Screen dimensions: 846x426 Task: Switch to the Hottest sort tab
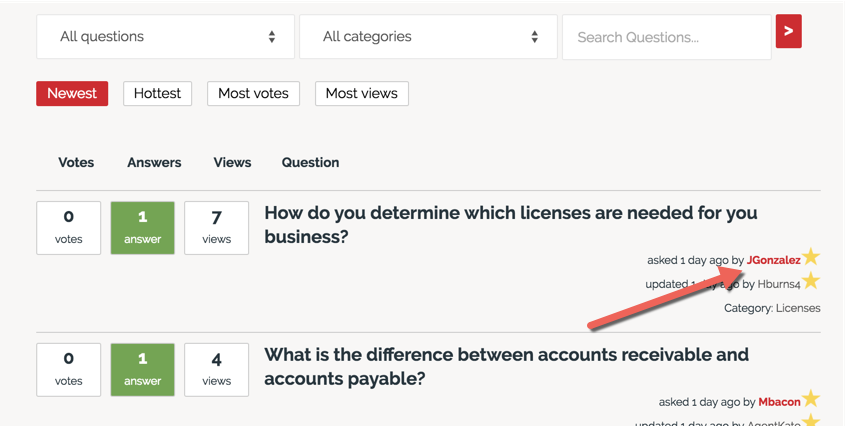pos(158,93)
